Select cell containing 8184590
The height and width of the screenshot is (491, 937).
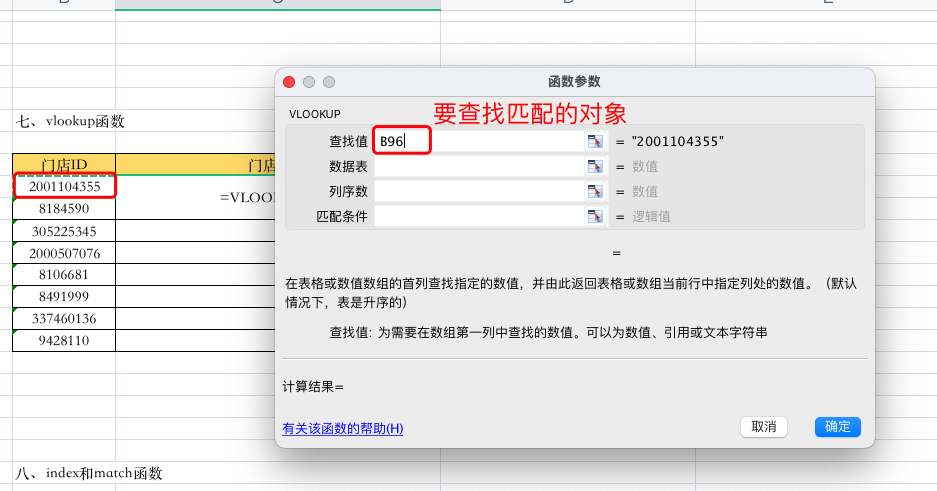click(x=64, y=208)
